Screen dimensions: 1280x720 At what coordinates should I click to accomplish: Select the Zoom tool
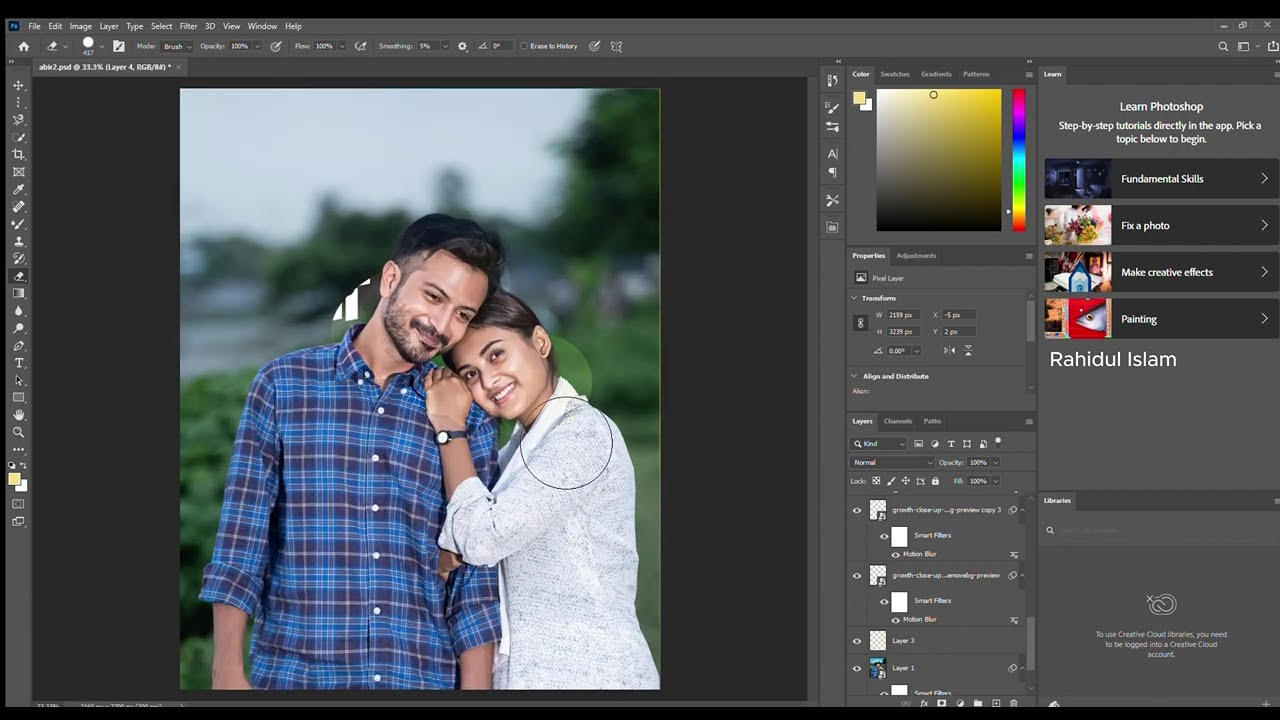(18, 432)
